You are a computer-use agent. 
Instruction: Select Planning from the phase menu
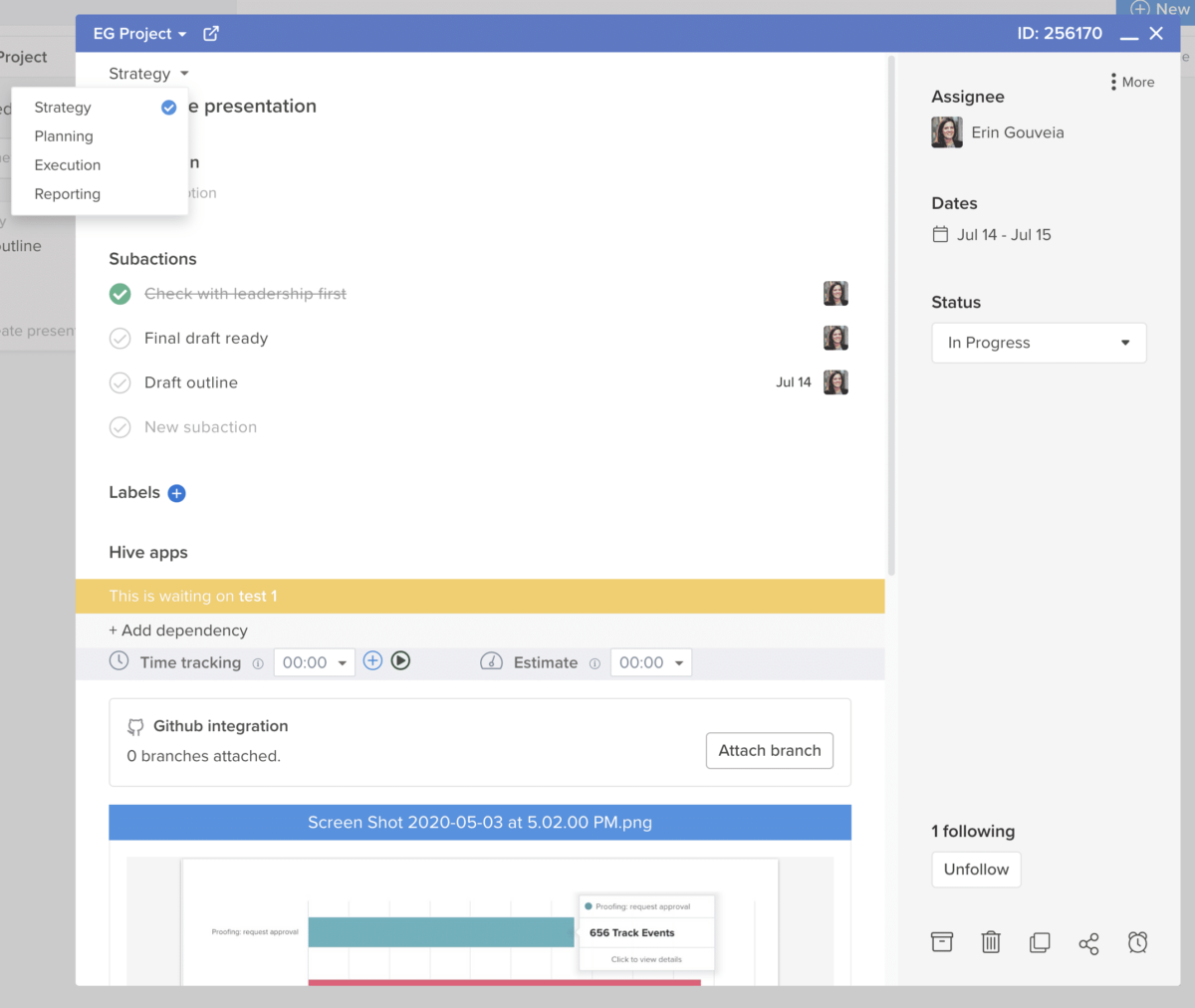click(63, 135)
